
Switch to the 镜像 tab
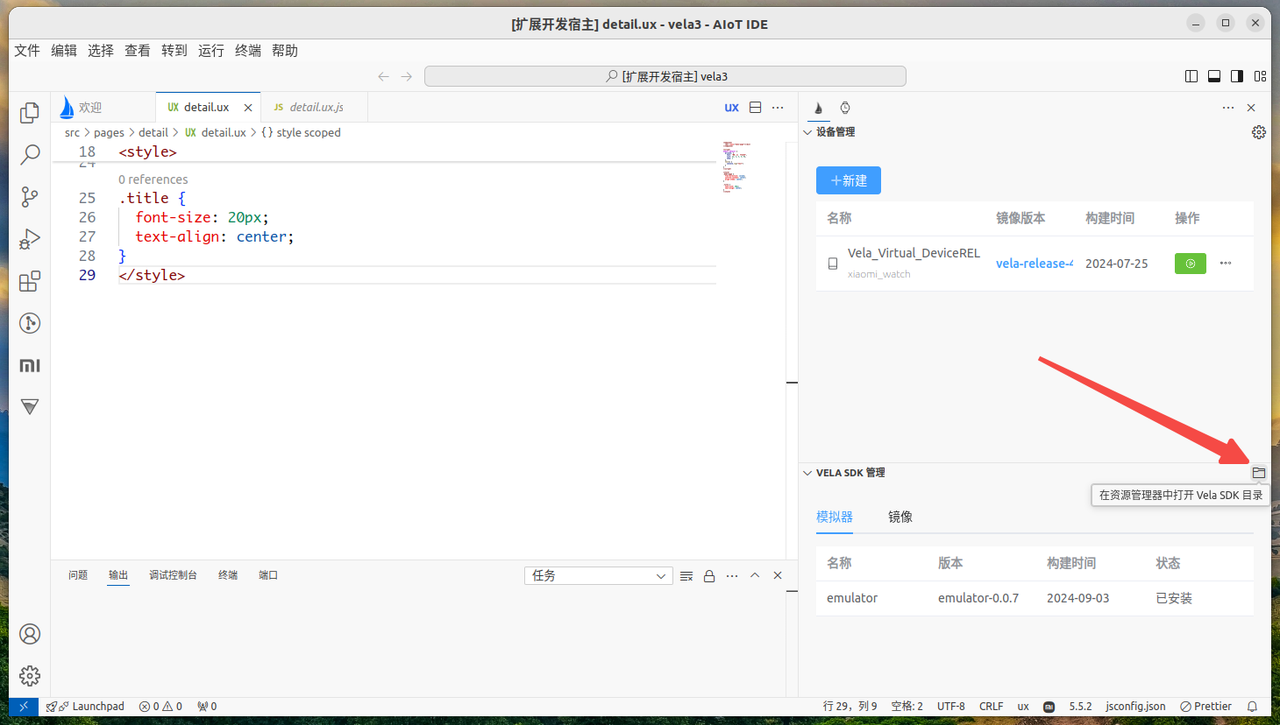coord(900,517)
